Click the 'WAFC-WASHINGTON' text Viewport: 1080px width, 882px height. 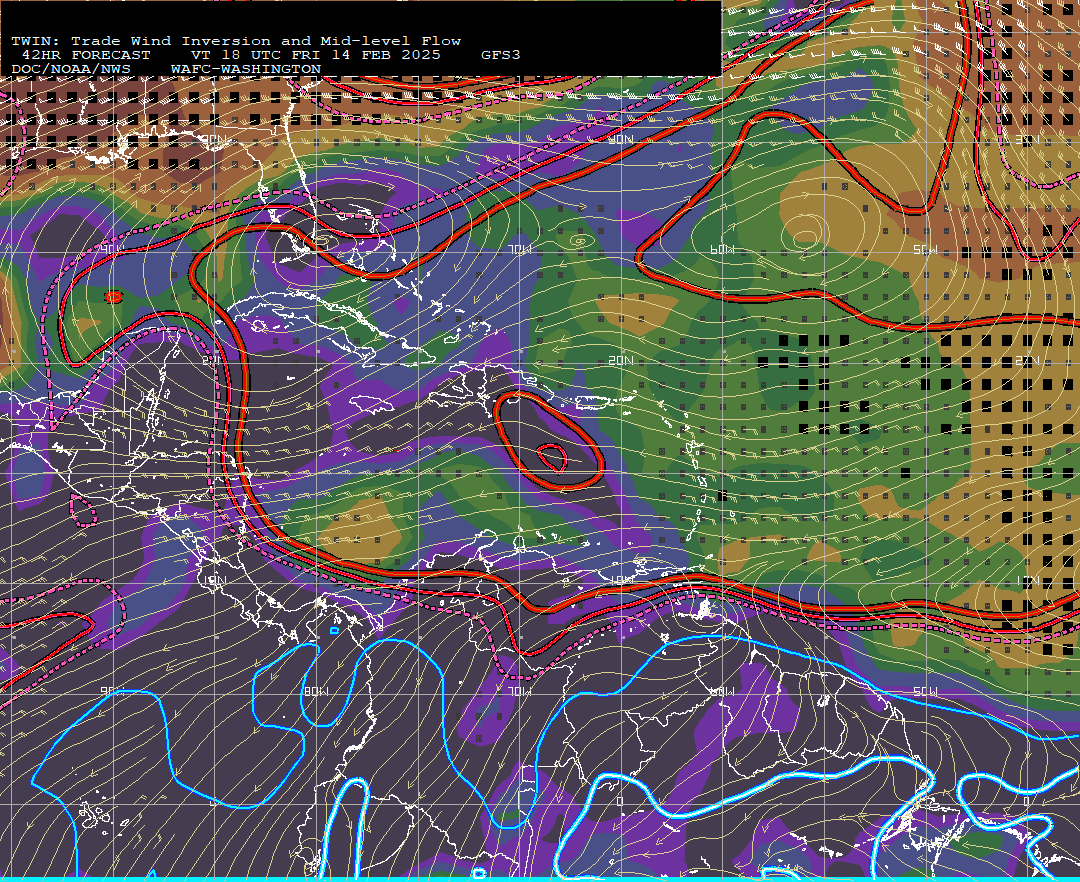246,70
